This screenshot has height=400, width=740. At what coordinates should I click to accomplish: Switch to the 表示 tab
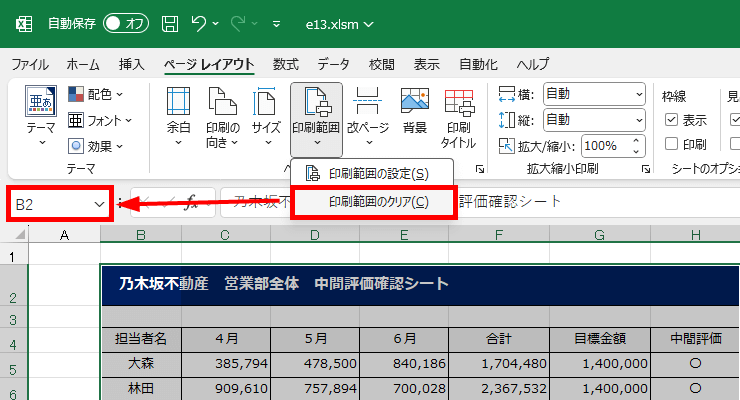click(x=427, y=64)
